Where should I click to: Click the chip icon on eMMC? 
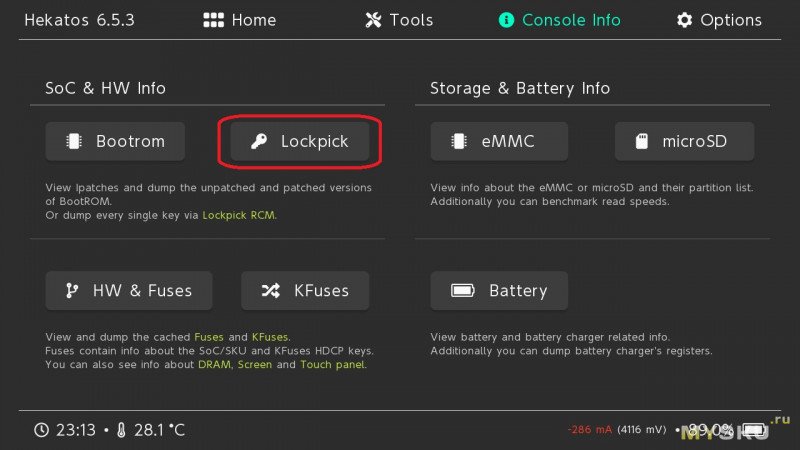459,141
